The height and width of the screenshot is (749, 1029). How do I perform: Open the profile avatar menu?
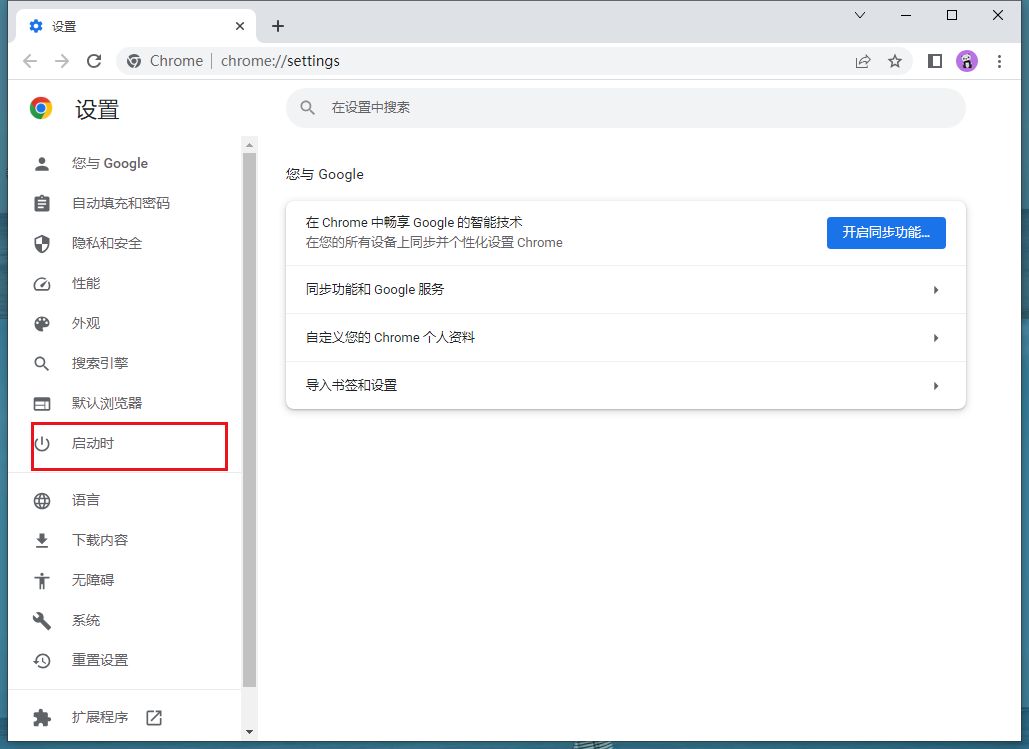point(967,61)
